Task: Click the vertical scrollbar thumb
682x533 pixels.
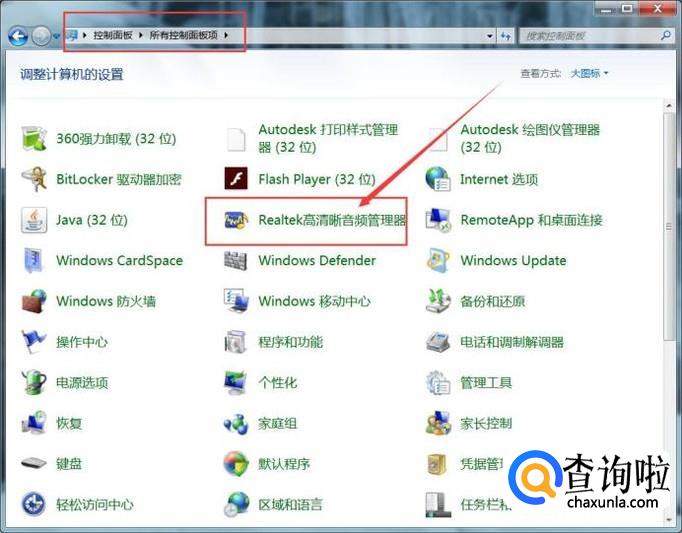Action: tap(669, 226)
